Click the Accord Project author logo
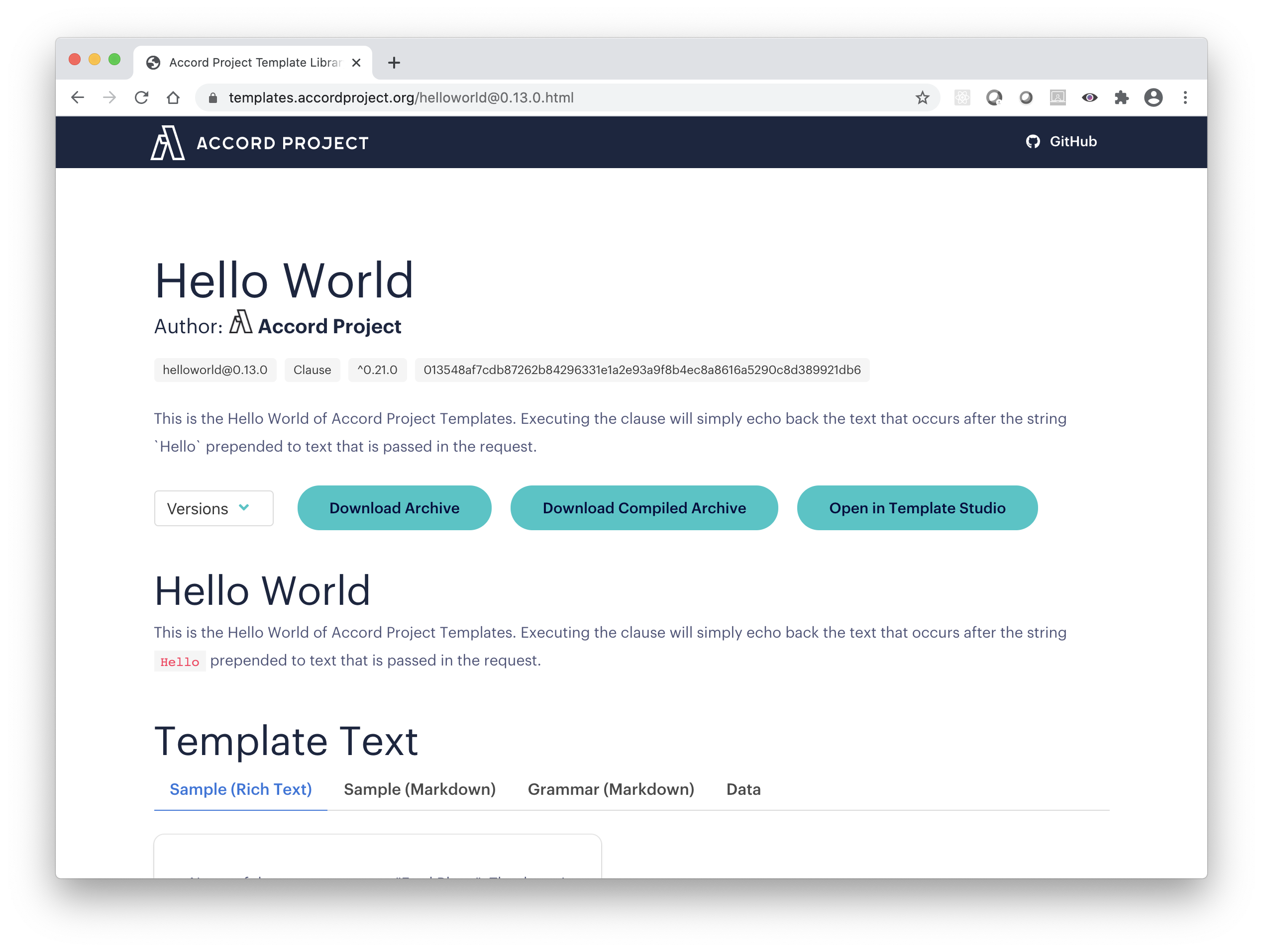This screenshot has width=1263, height=952. (x=241, y=322)
